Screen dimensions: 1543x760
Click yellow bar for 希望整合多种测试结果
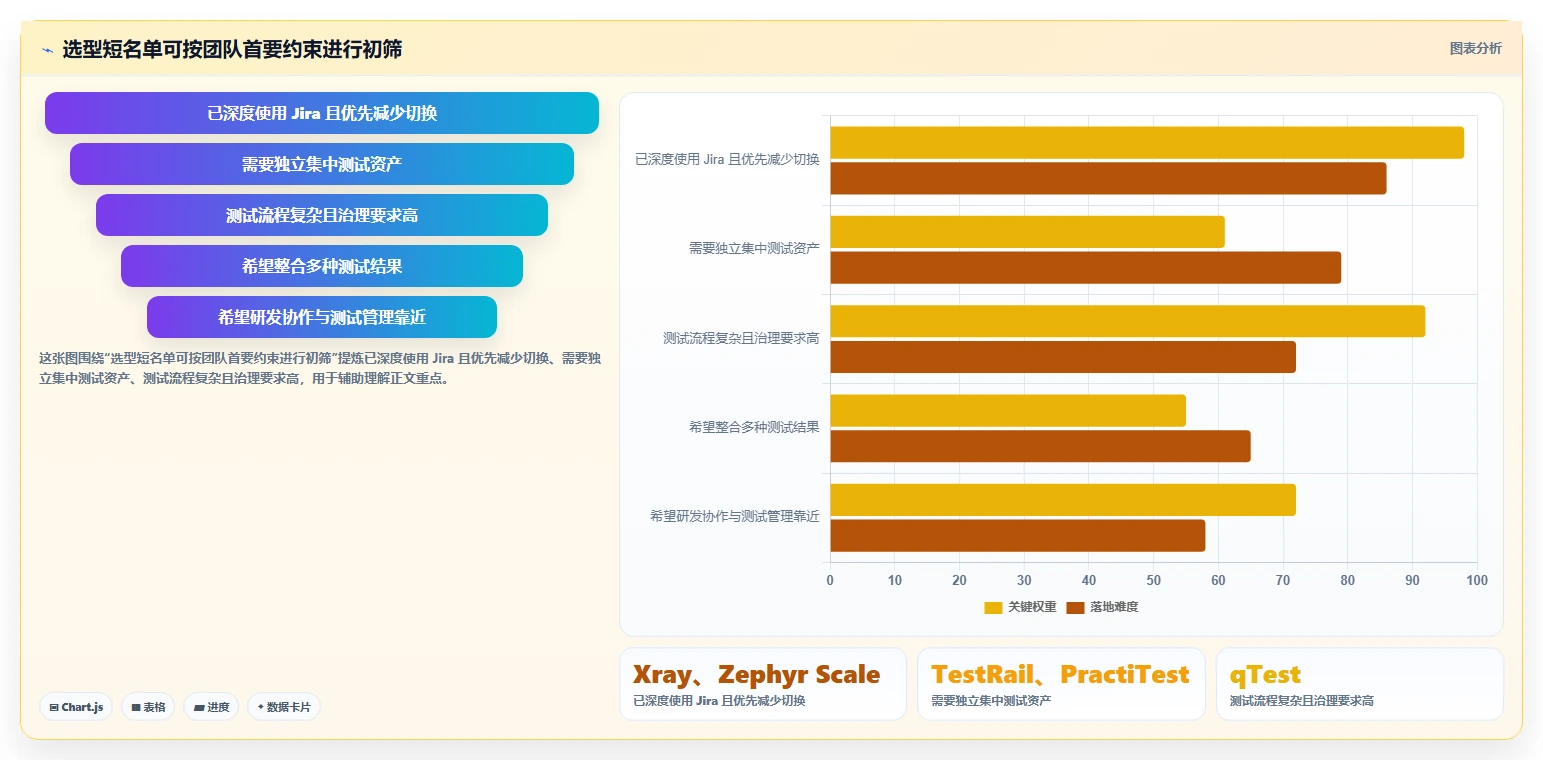point(1008,411)
